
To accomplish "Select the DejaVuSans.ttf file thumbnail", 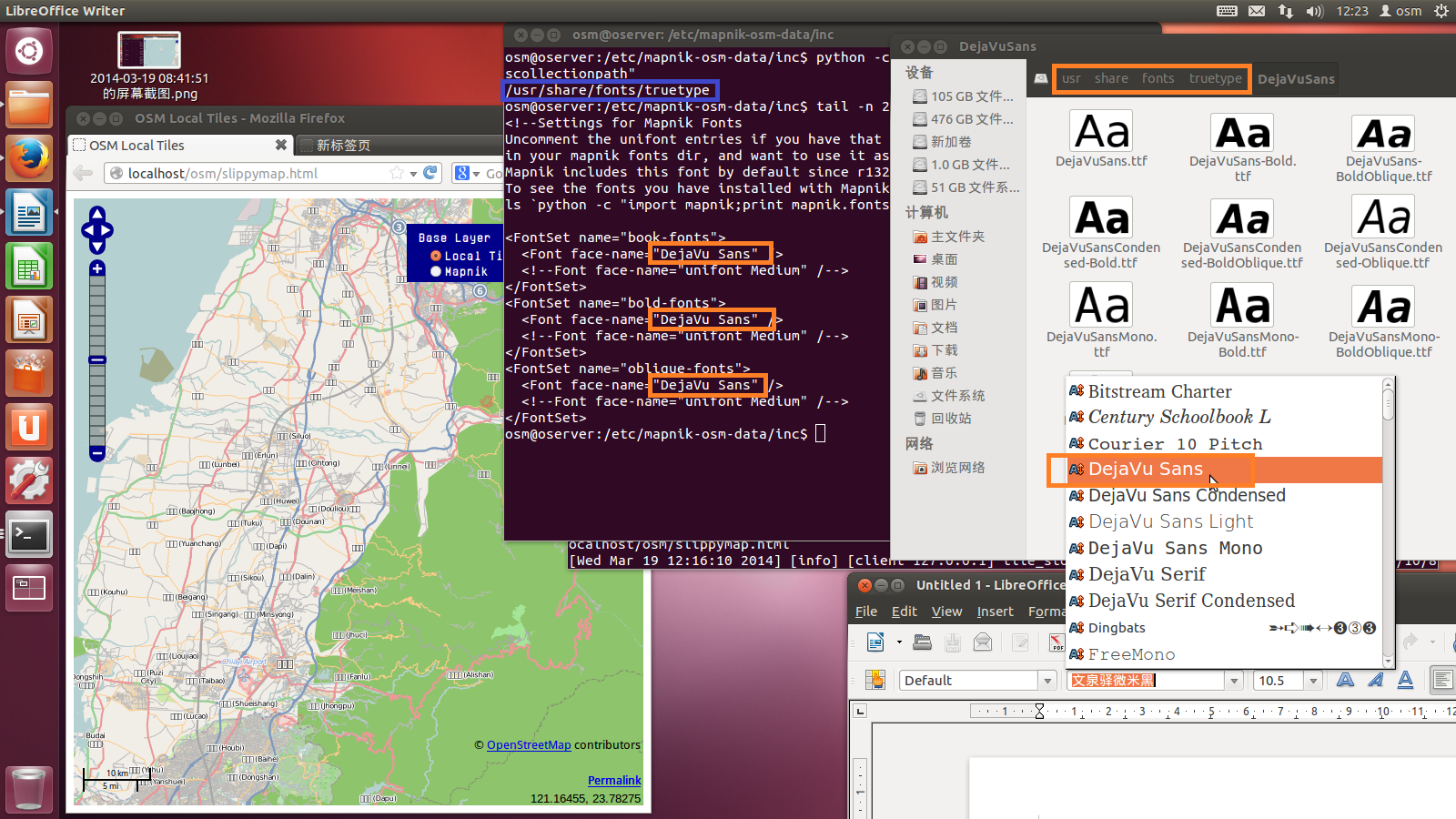I will [1101, 132].
